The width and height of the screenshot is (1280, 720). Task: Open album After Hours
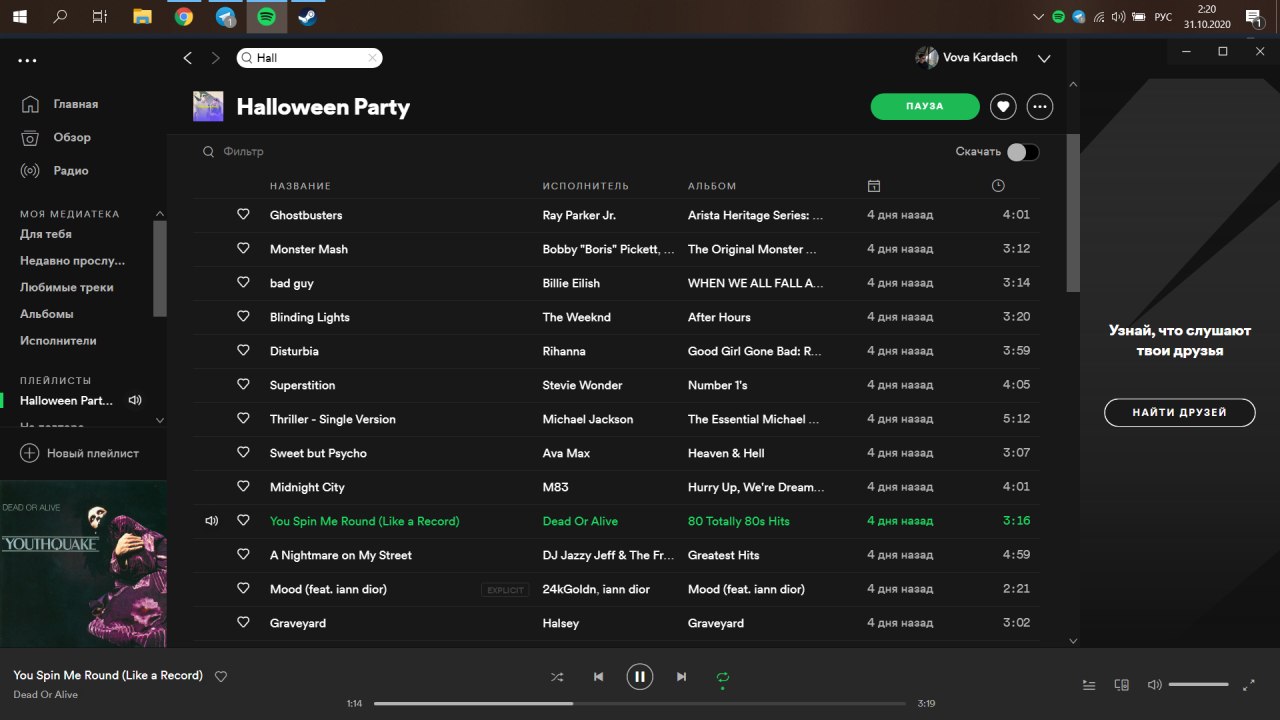pyautogui.click(x=719, y=317)
